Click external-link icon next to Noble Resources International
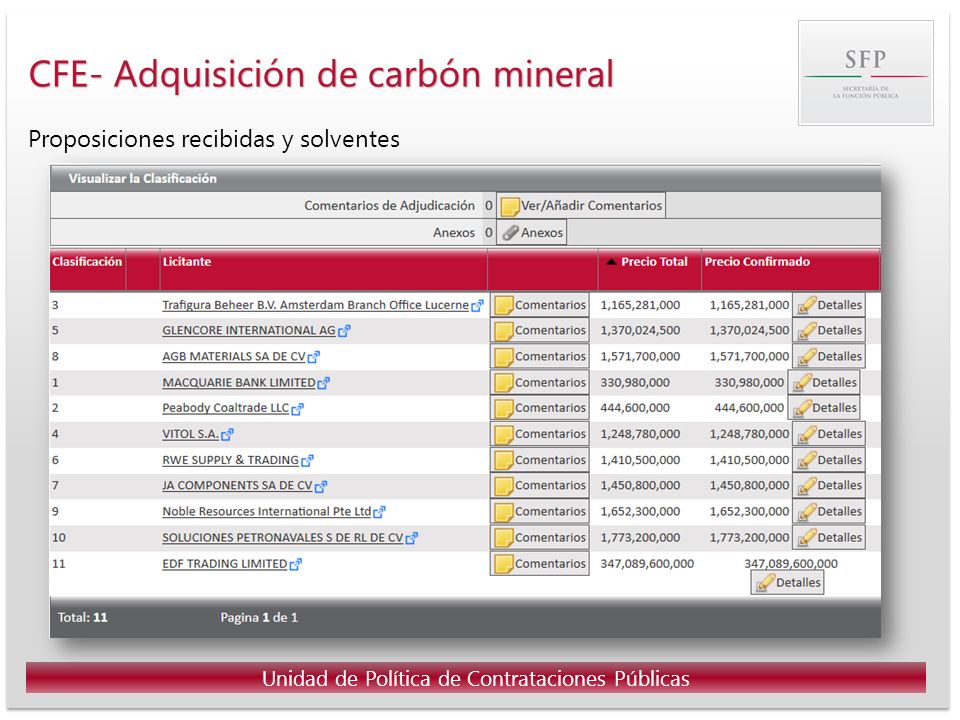 380,512
